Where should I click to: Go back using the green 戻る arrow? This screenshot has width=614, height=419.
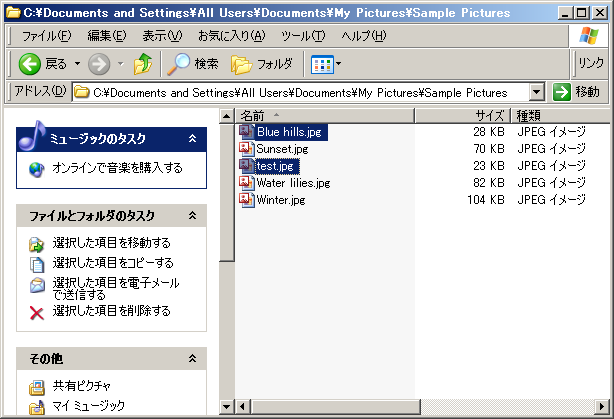(x=30, y=64)
